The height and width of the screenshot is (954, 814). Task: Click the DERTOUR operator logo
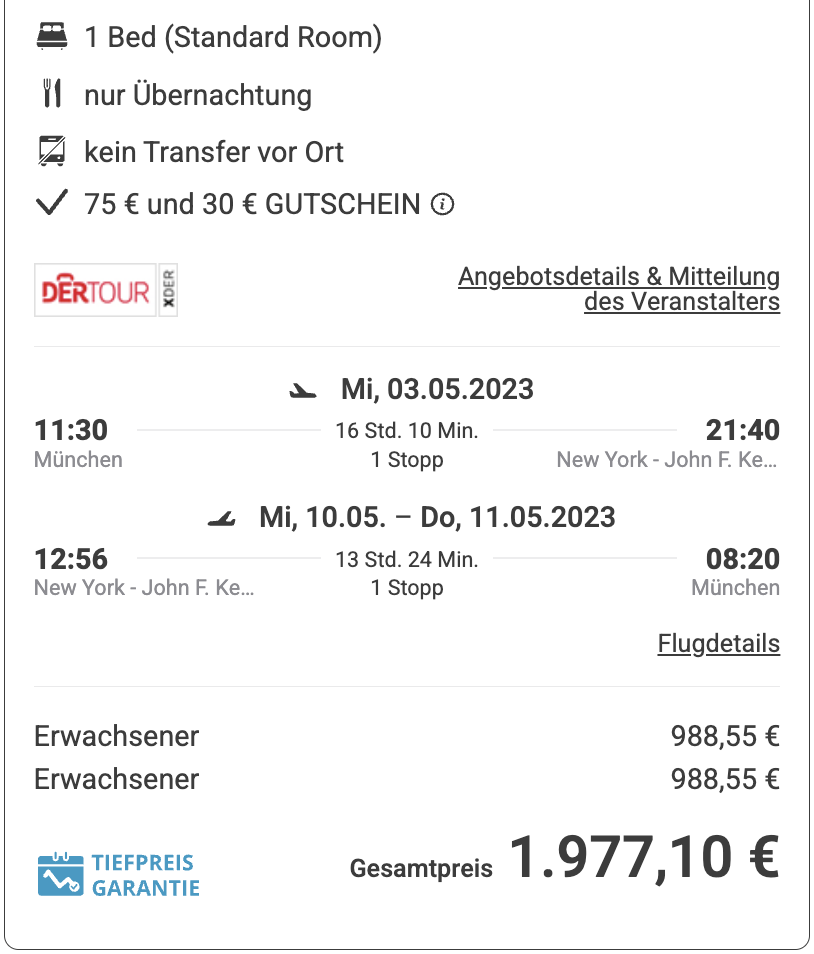point(96,290)
